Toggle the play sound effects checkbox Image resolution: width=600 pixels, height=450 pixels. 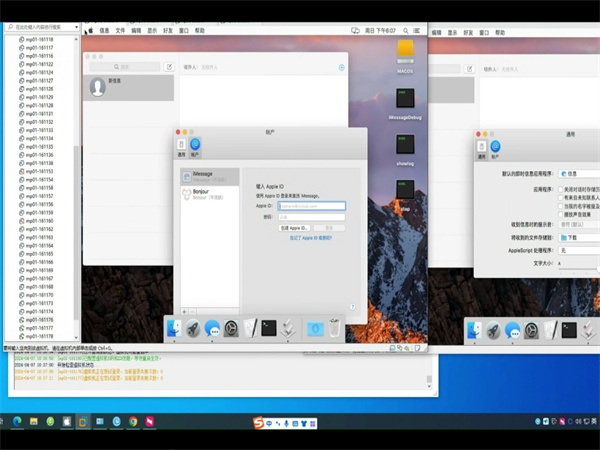(x=562, y=214)
